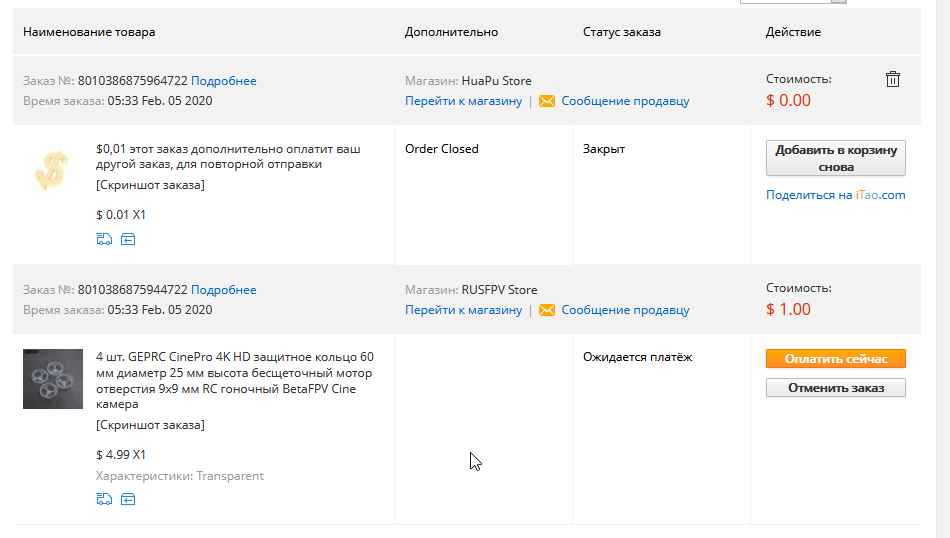Click delivery truck icon under $0.01 order item

click(x=104, y=239)
